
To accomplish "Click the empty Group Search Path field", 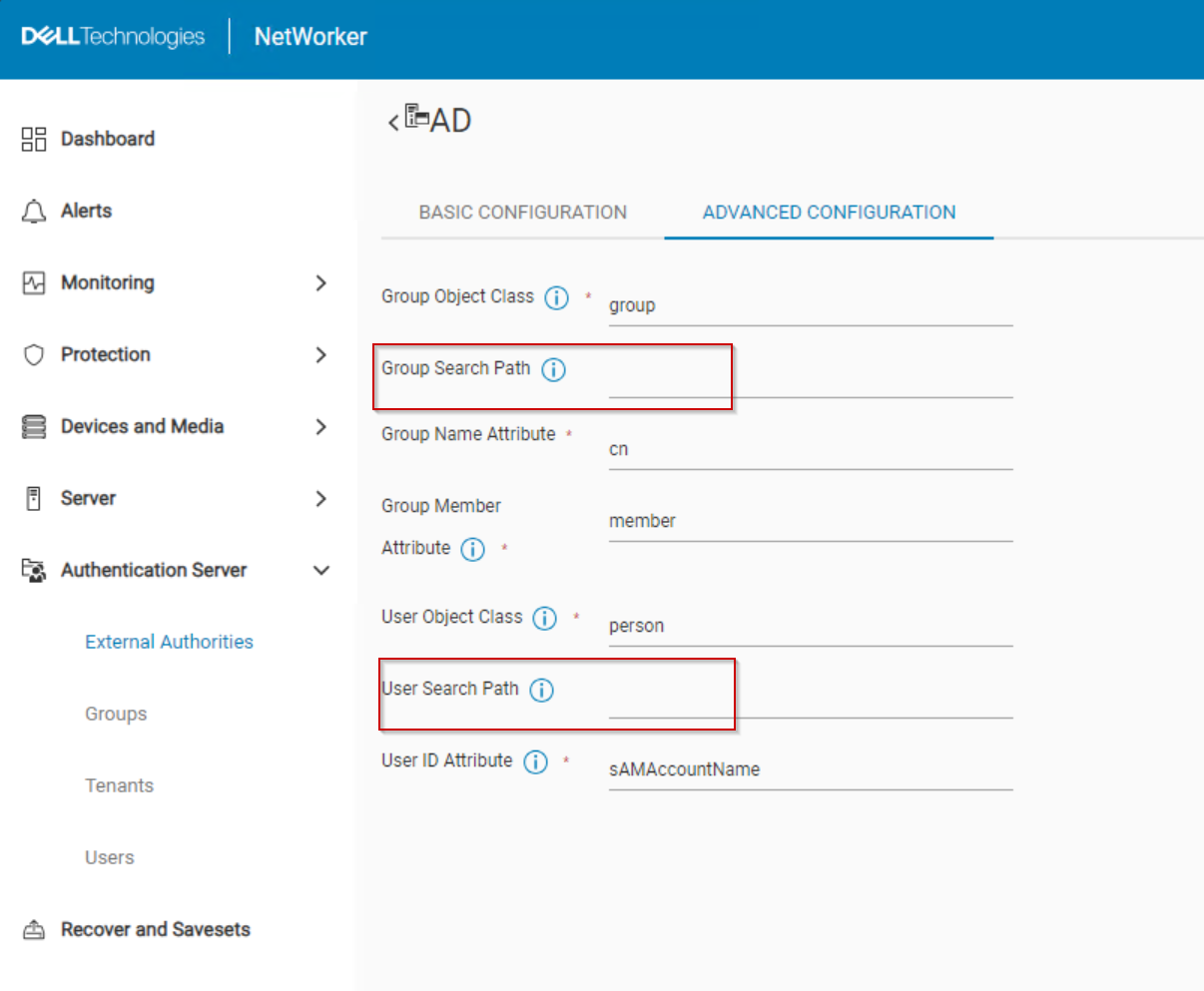I will tap(809, 384).
